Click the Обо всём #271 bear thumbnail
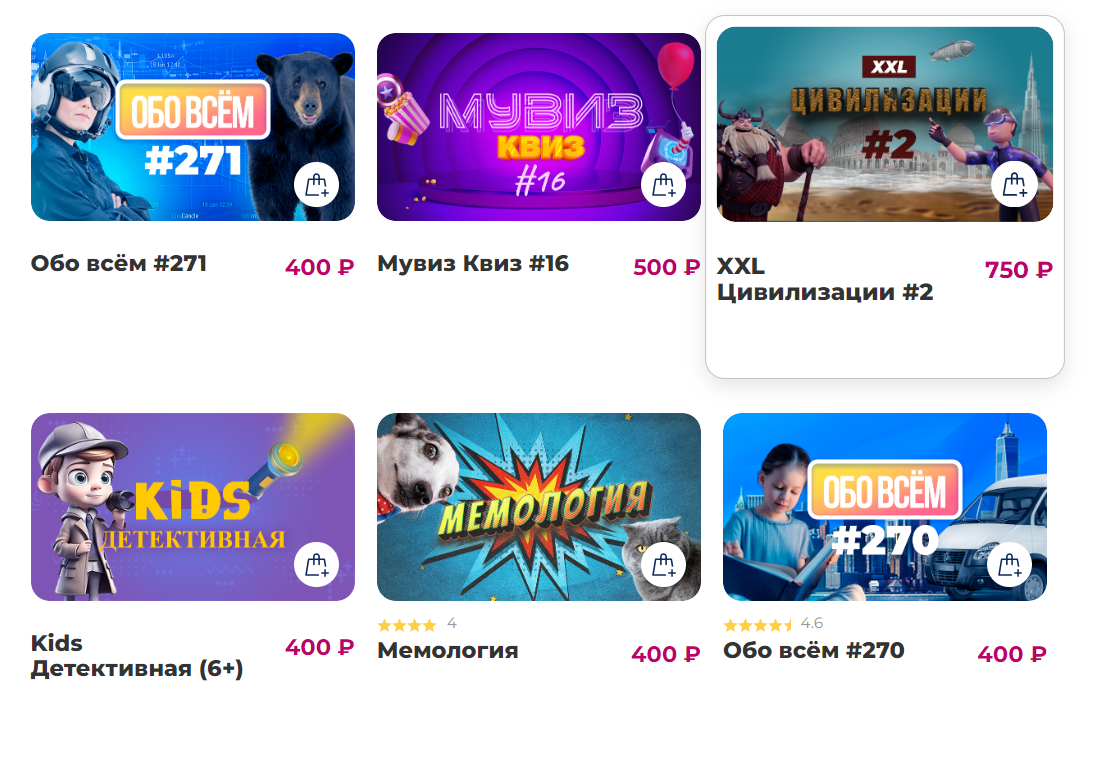The height and width of the screenshot is (769, 1095). coord(193,127)
